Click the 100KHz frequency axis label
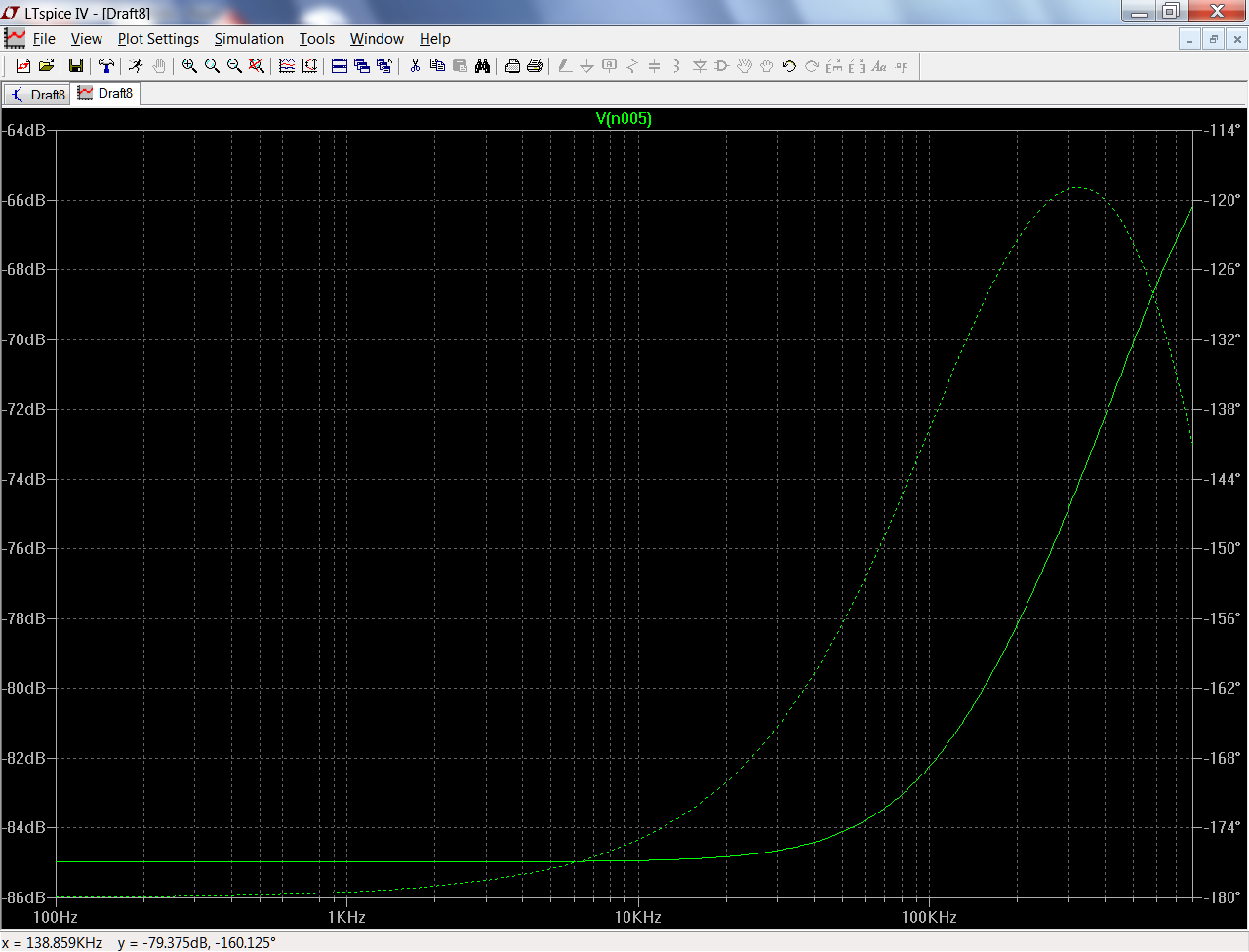The height and width of the screenshot is (952, 1249). (929, 917)
